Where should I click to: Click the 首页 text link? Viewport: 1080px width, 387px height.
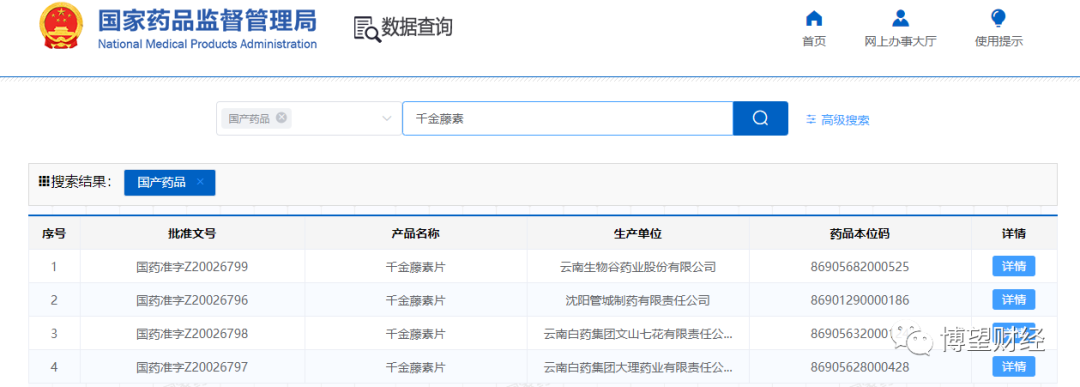(x=814, y=41)
